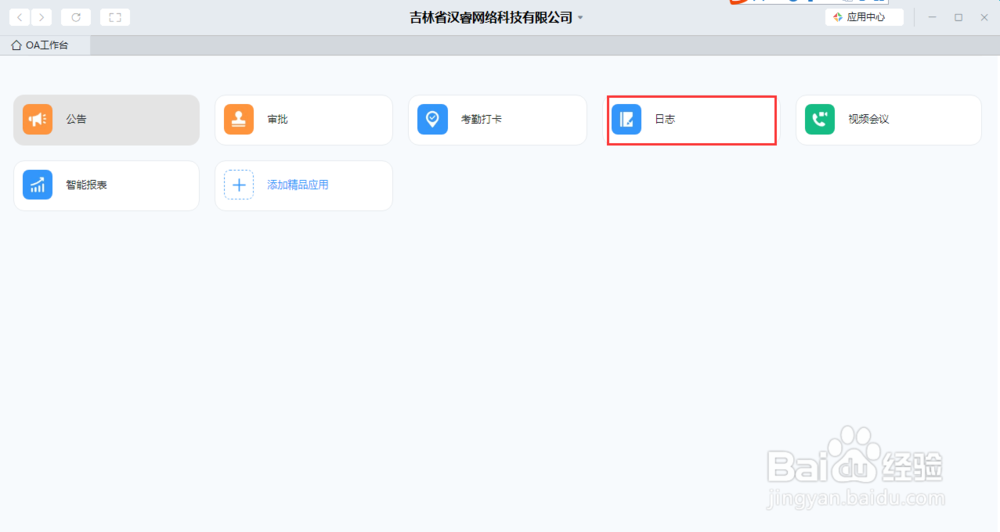The height and width of the screenshot is (532, 1000).
Task: Close the window
Action: tap(984, 17)
